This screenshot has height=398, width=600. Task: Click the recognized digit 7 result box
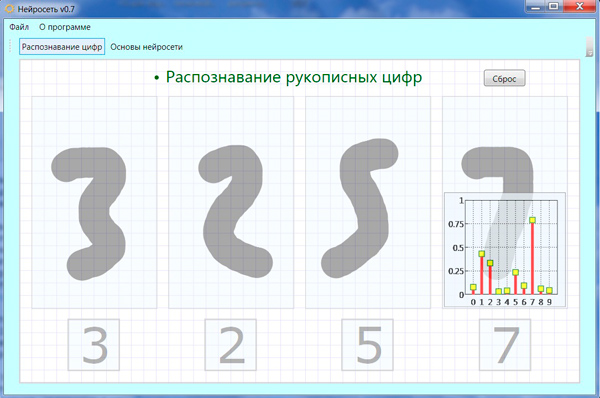tap(505, 345)
